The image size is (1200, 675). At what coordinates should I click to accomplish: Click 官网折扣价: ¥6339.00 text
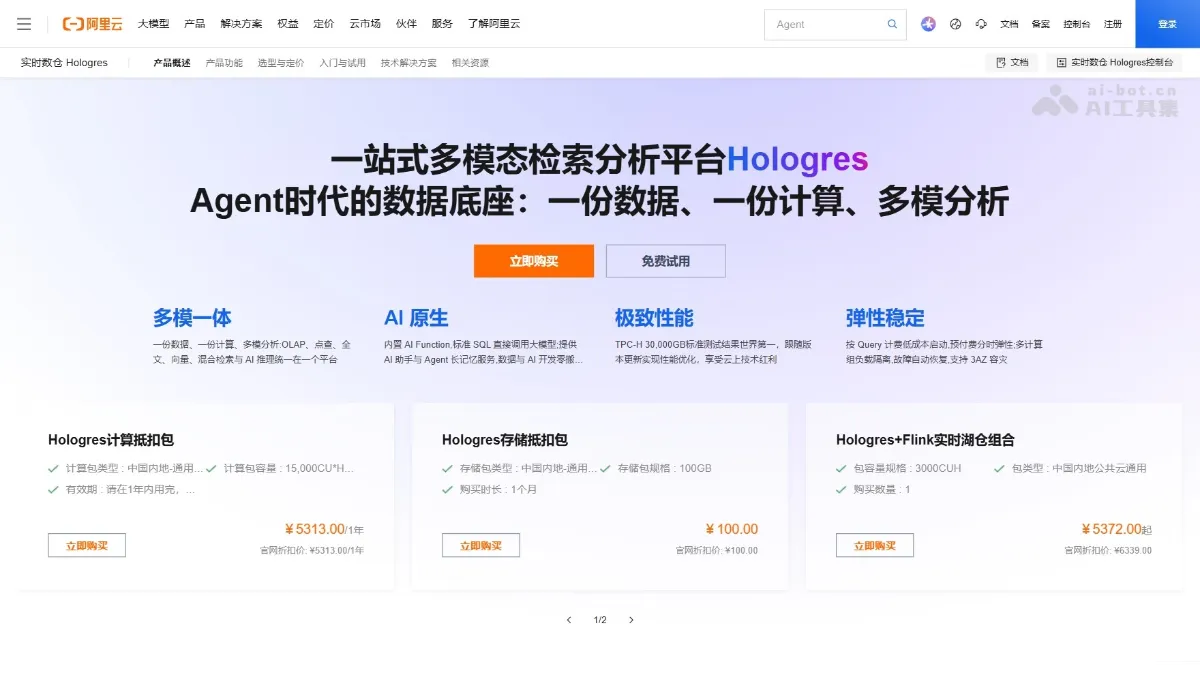1108,550
